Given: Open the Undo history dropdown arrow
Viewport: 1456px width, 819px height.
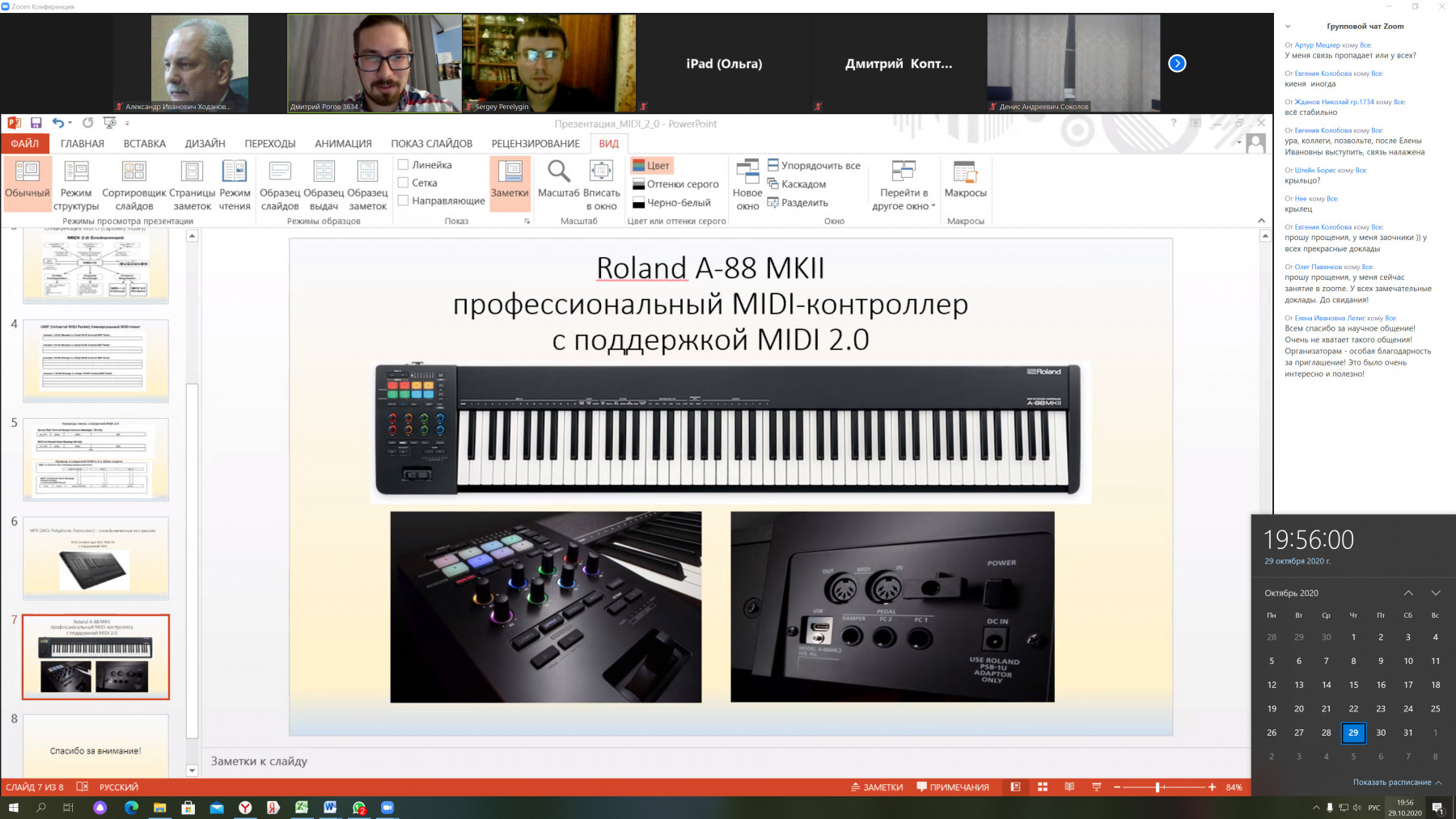Looking at the screenshot, I should coord(70,123).
